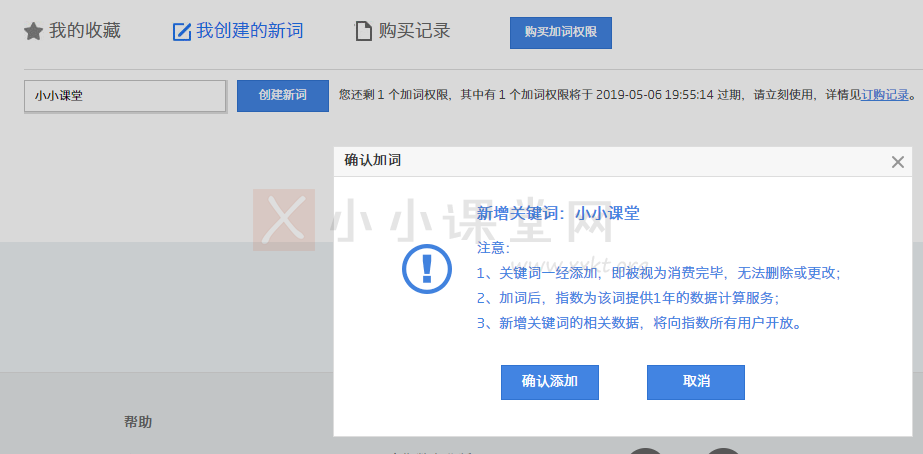This screenshot has width=923, height=454.
Task: Click the exclamation warning icon in dialog
Action: click(x=427, y=269)
